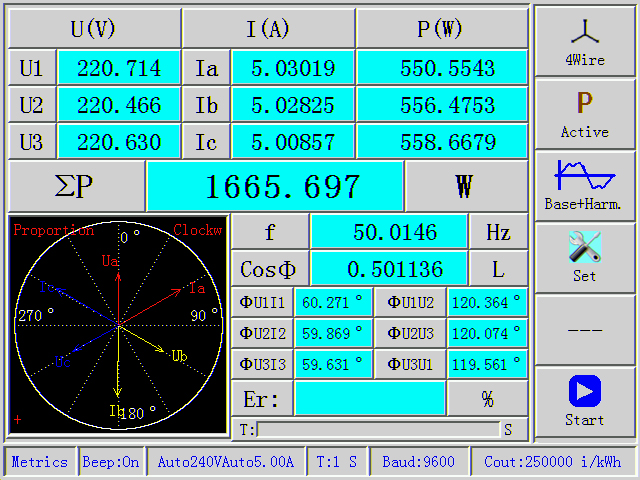Click the T to S progress bar
The width and height of the screenshot is (640, 480).
pyautogui.click(x=378, y=430)
